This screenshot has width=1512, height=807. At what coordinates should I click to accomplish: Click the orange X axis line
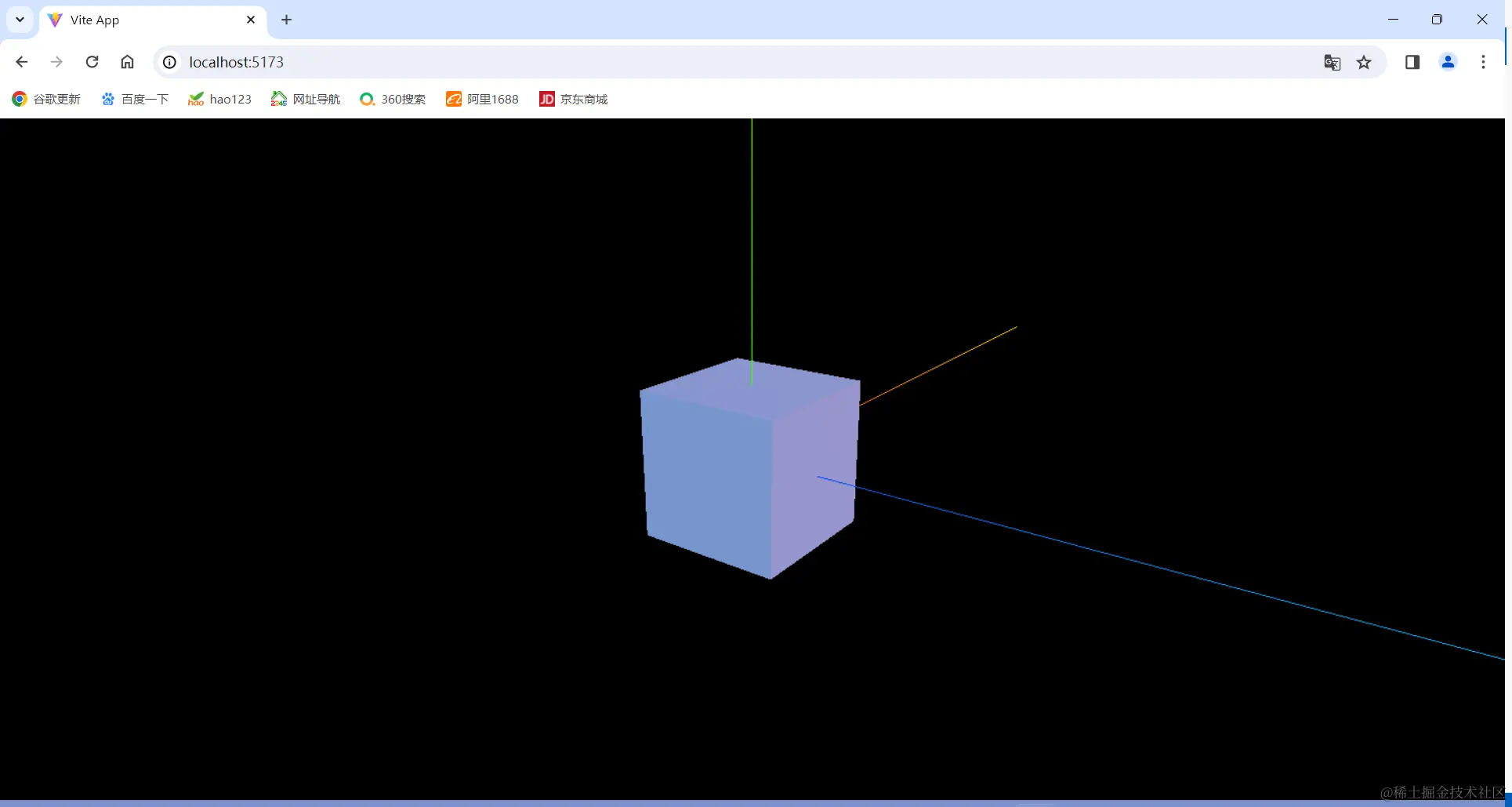(x=938, y=366)
